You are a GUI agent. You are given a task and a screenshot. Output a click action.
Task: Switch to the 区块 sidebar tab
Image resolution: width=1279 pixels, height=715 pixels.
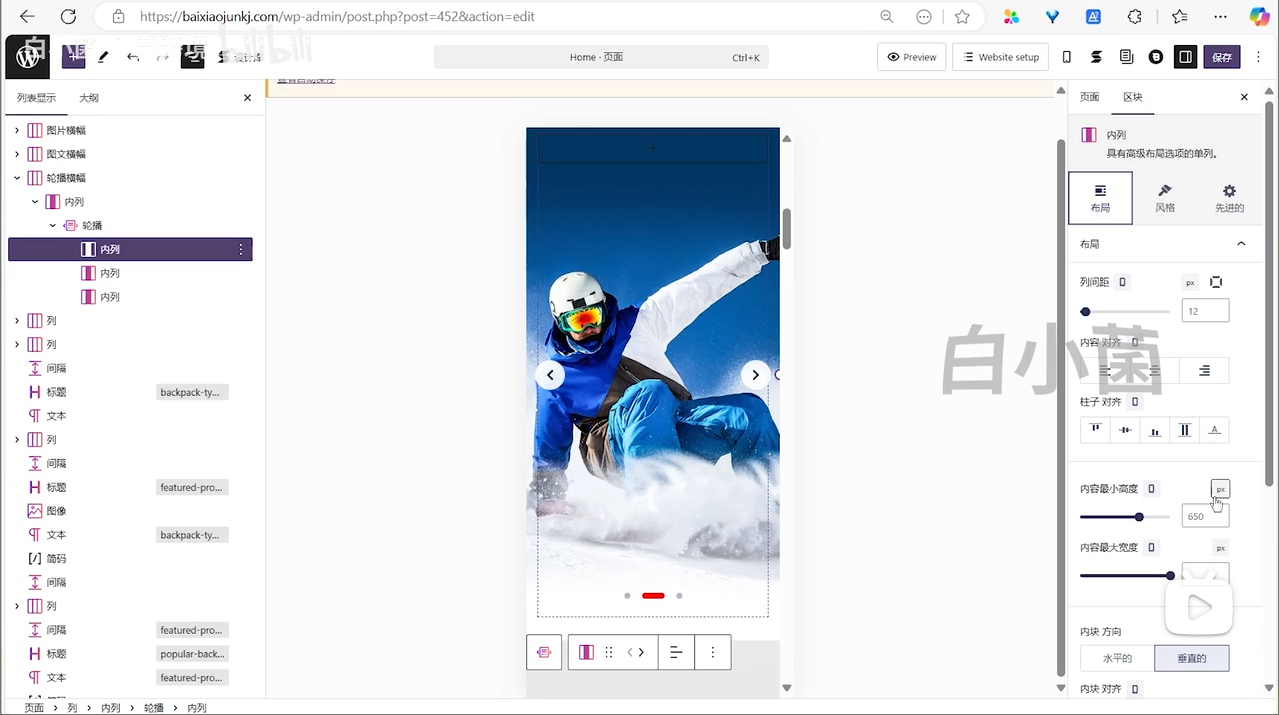coord(1133,97)
